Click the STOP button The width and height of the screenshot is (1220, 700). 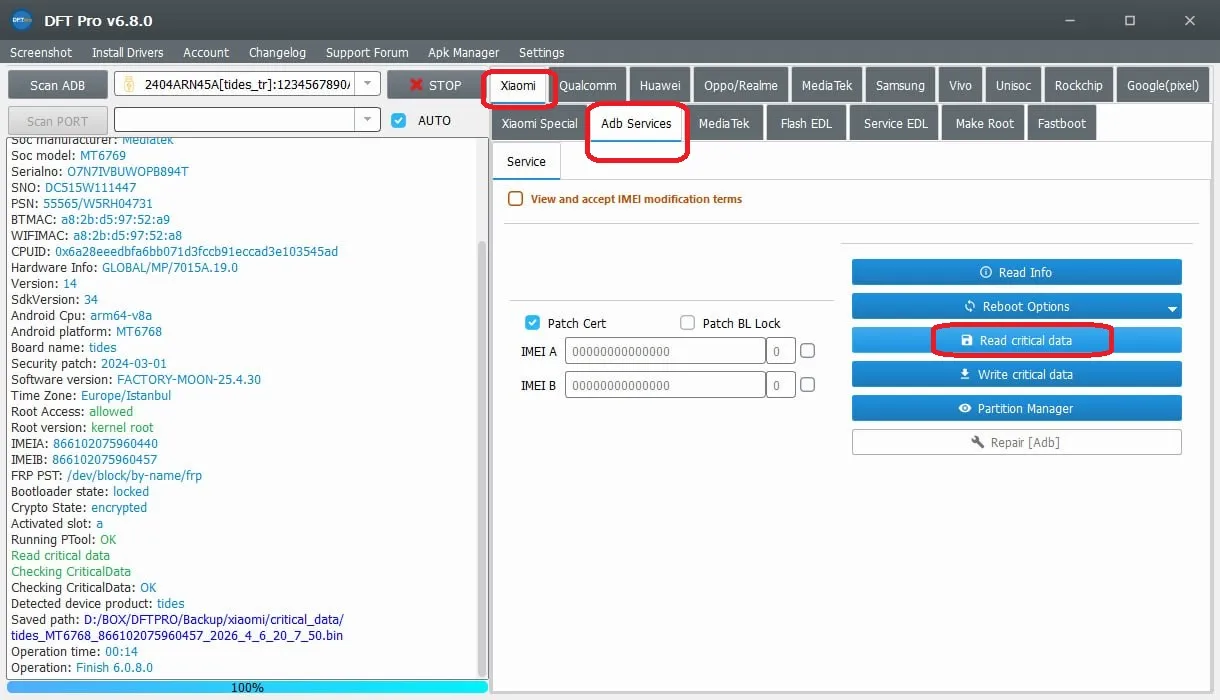(435, 85)
